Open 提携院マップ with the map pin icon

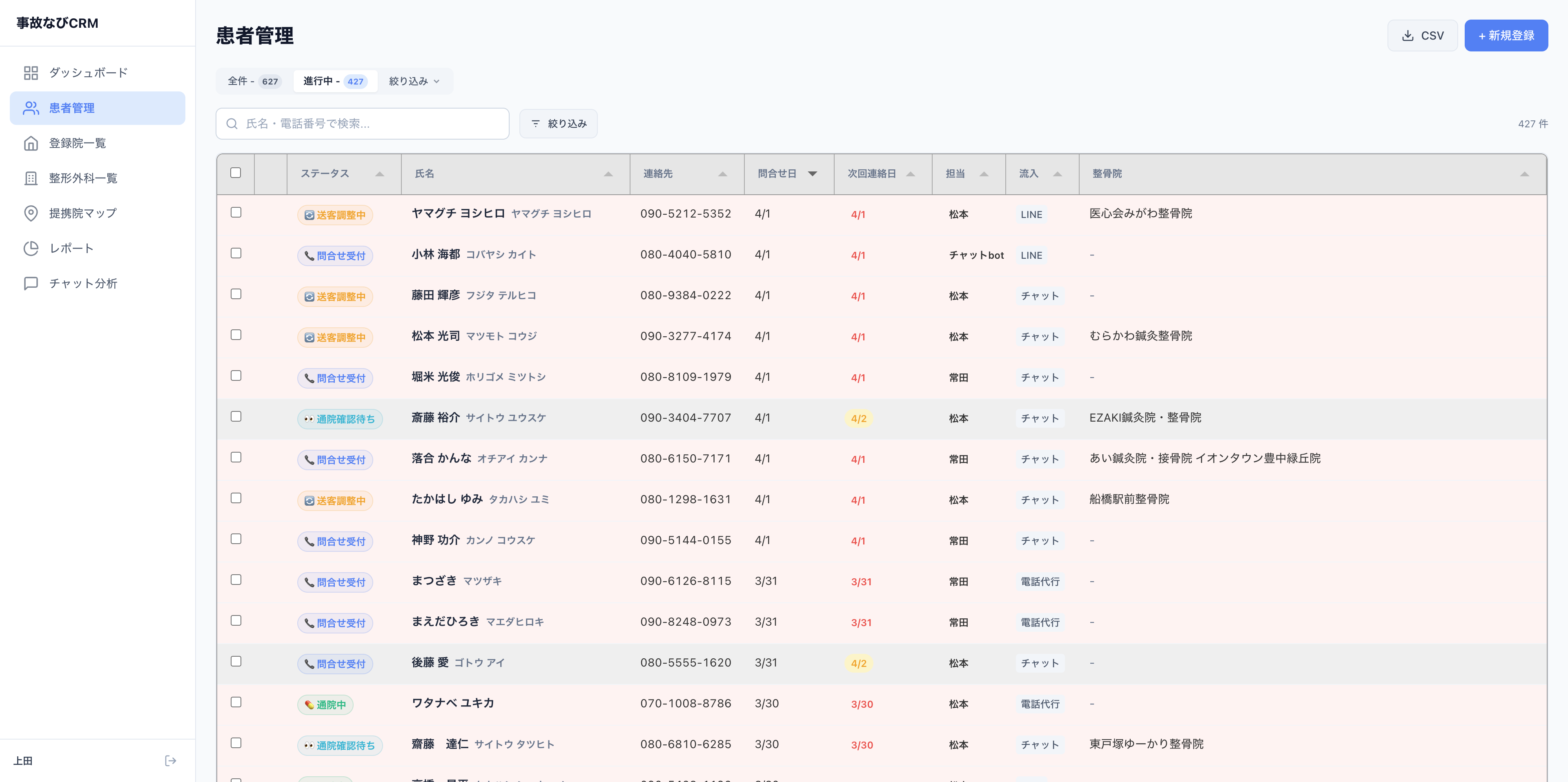point(32,213)
